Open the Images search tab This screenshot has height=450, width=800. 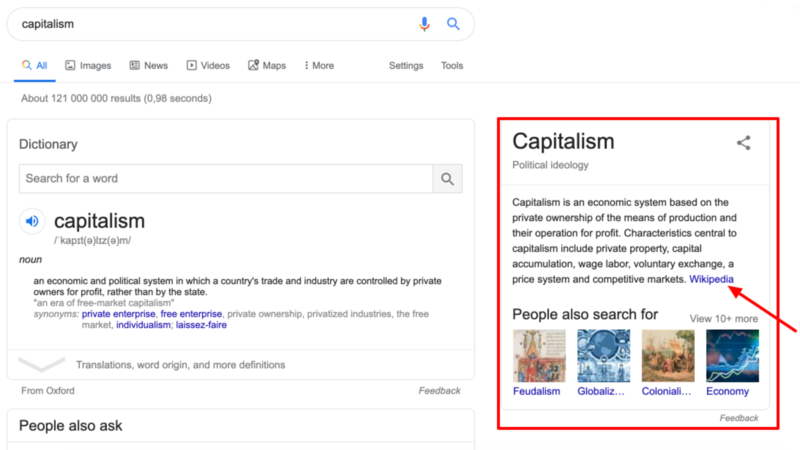click(x=88, y=66)
